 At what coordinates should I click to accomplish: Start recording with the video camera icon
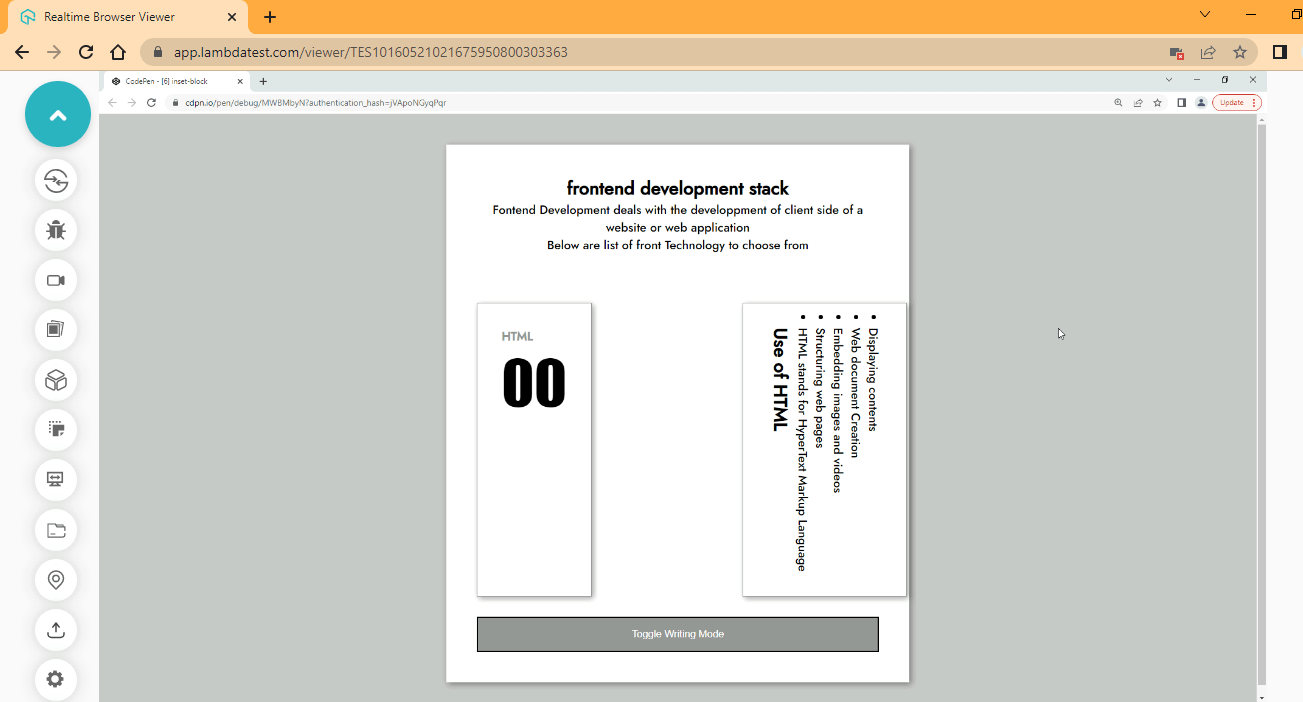pos(56,280)
